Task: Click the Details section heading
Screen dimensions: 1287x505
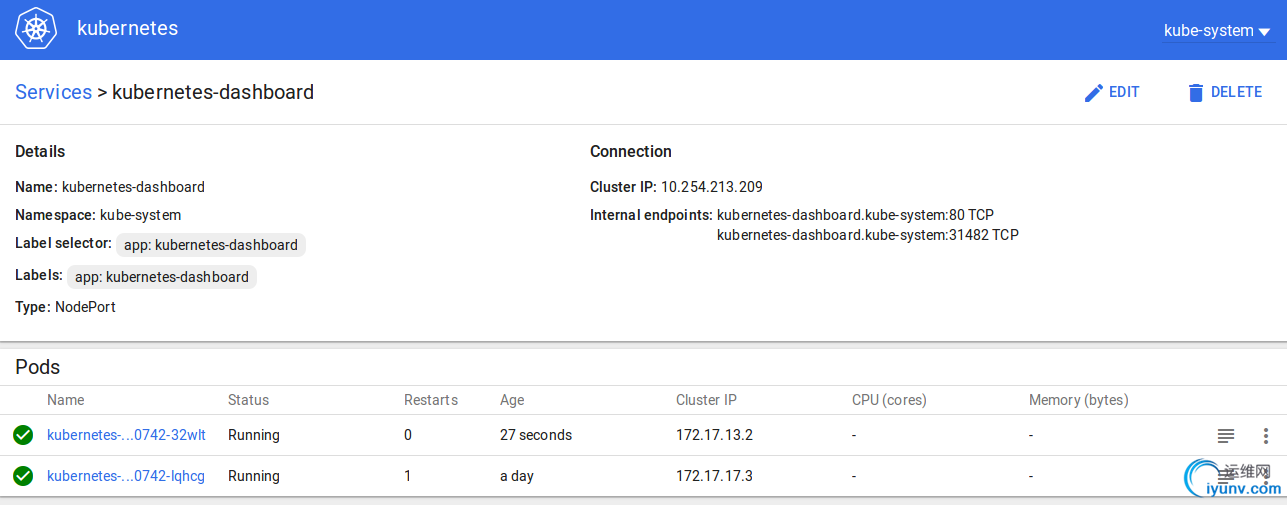Action: [40, 152]
